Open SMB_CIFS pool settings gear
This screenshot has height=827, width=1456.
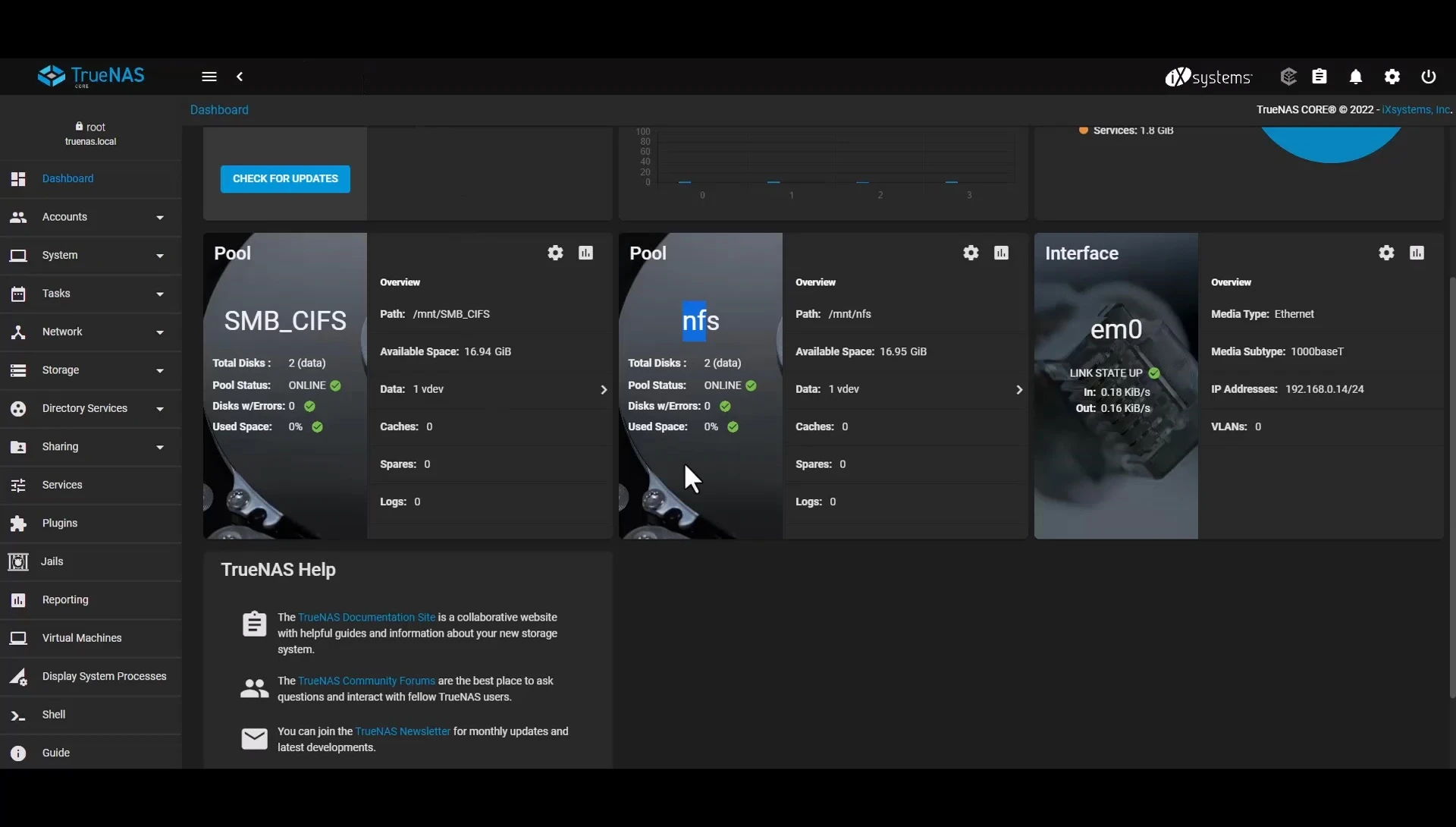555,253
